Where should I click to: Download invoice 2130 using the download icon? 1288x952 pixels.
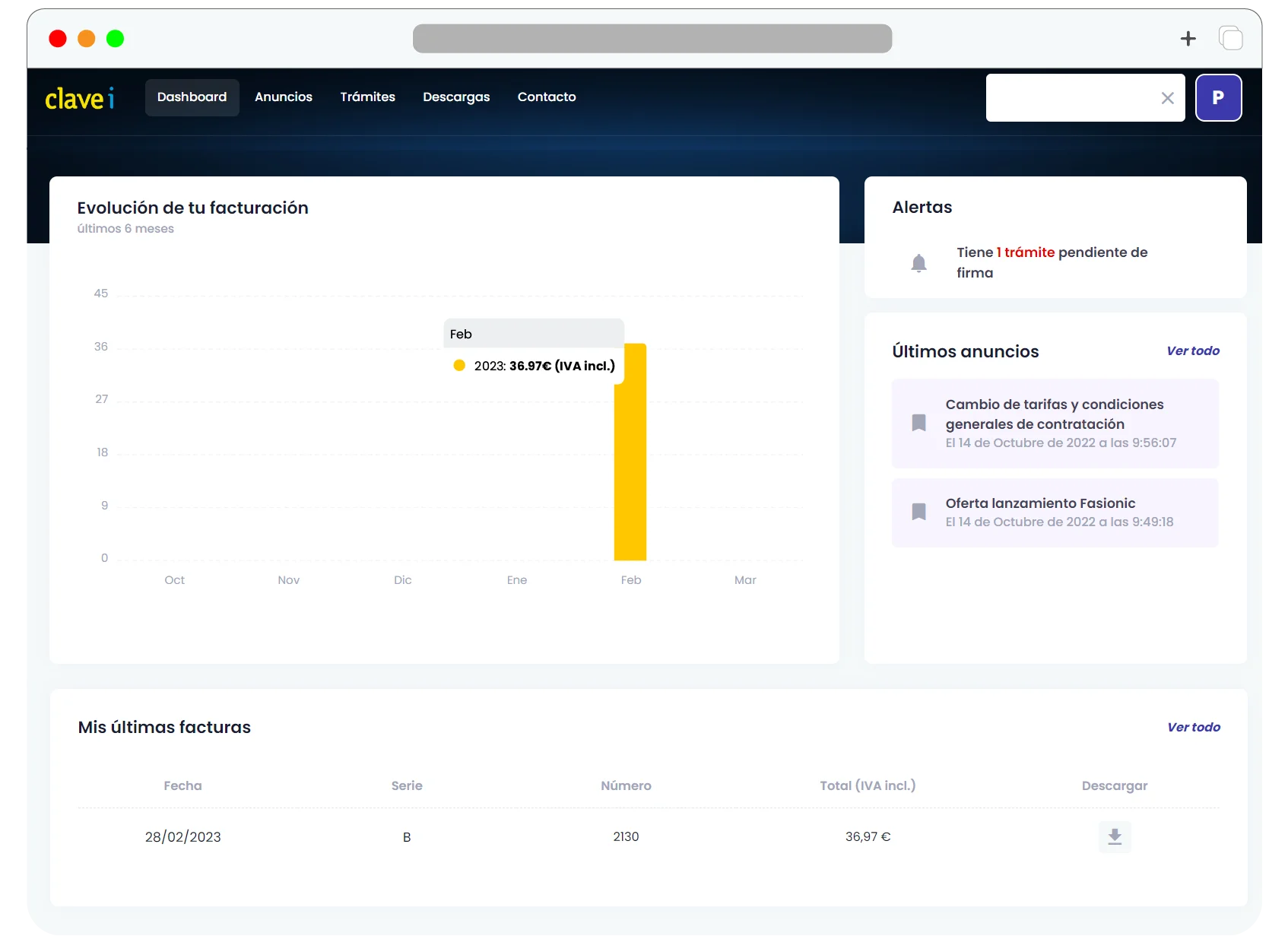pos(1115,836)
